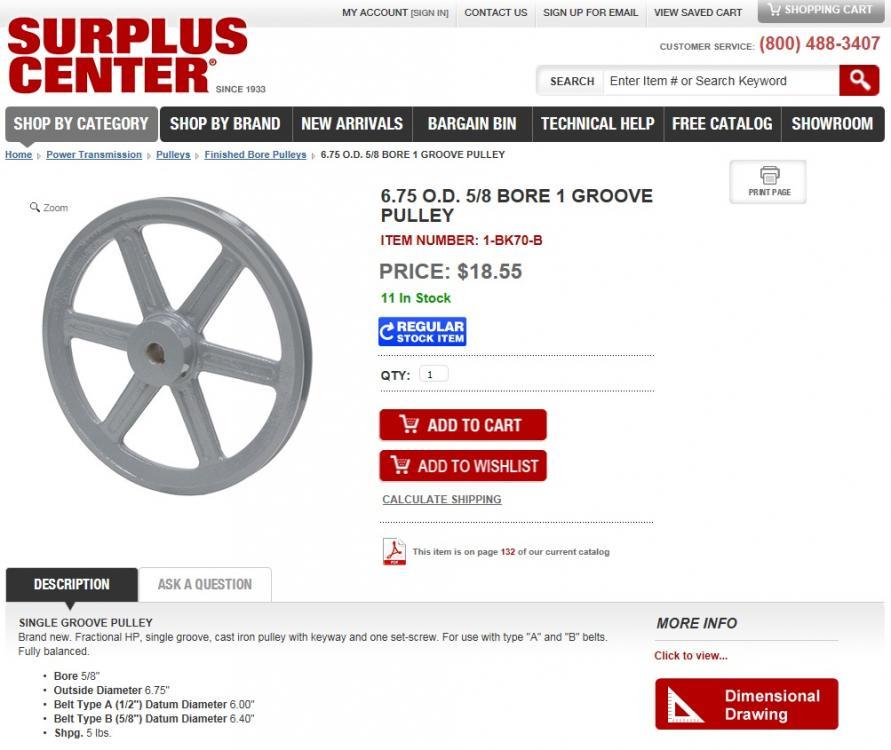
Task: Open the Shopping Cart at top right
Action: [821, 10]
